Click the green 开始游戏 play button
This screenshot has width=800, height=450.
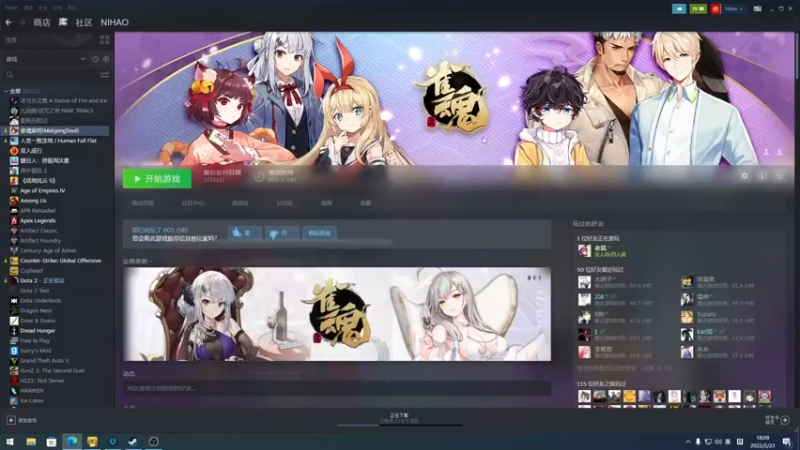coord(157,179)
